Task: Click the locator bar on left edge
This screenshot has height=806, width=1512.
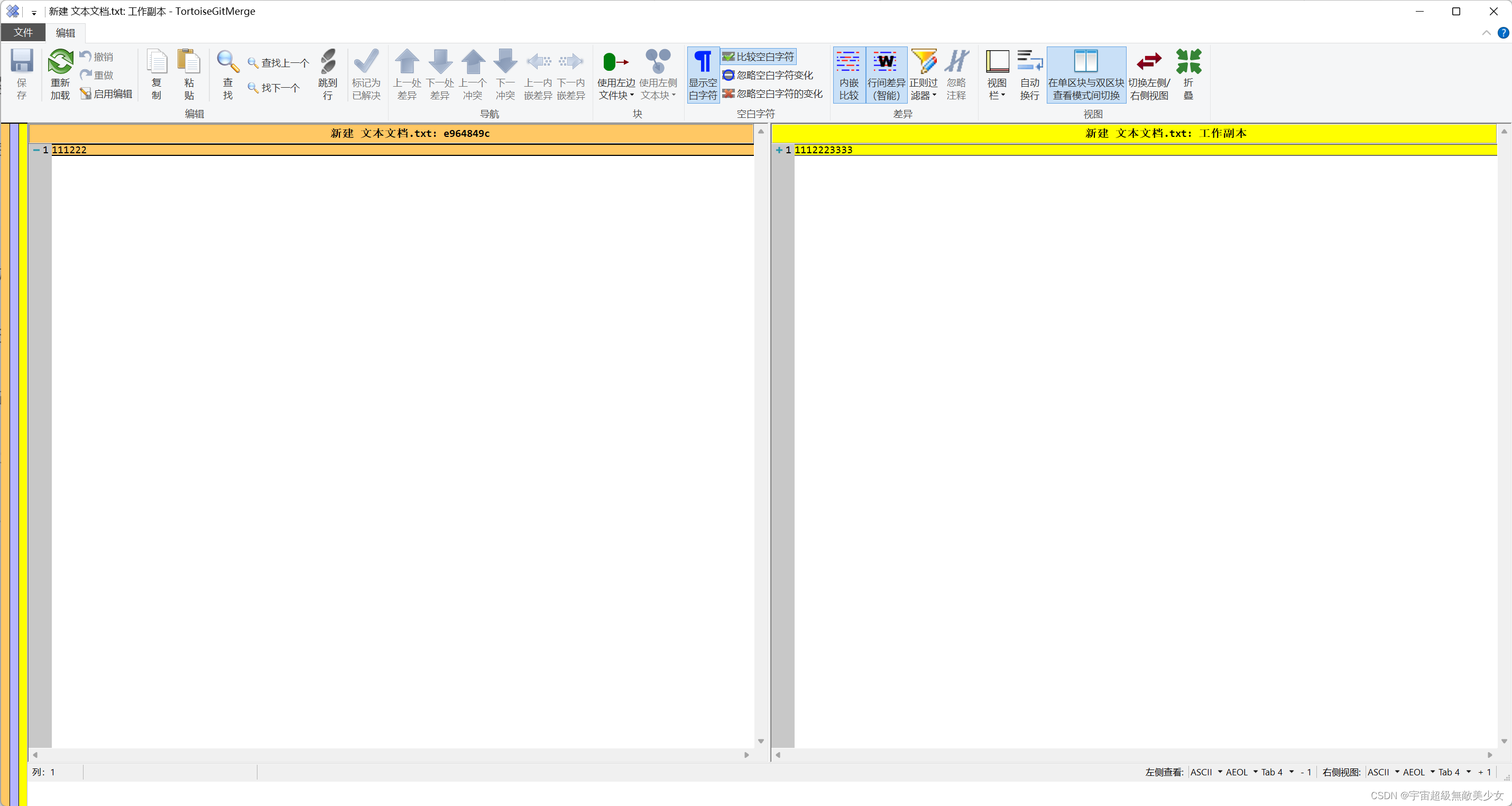Action: point(14,464)
